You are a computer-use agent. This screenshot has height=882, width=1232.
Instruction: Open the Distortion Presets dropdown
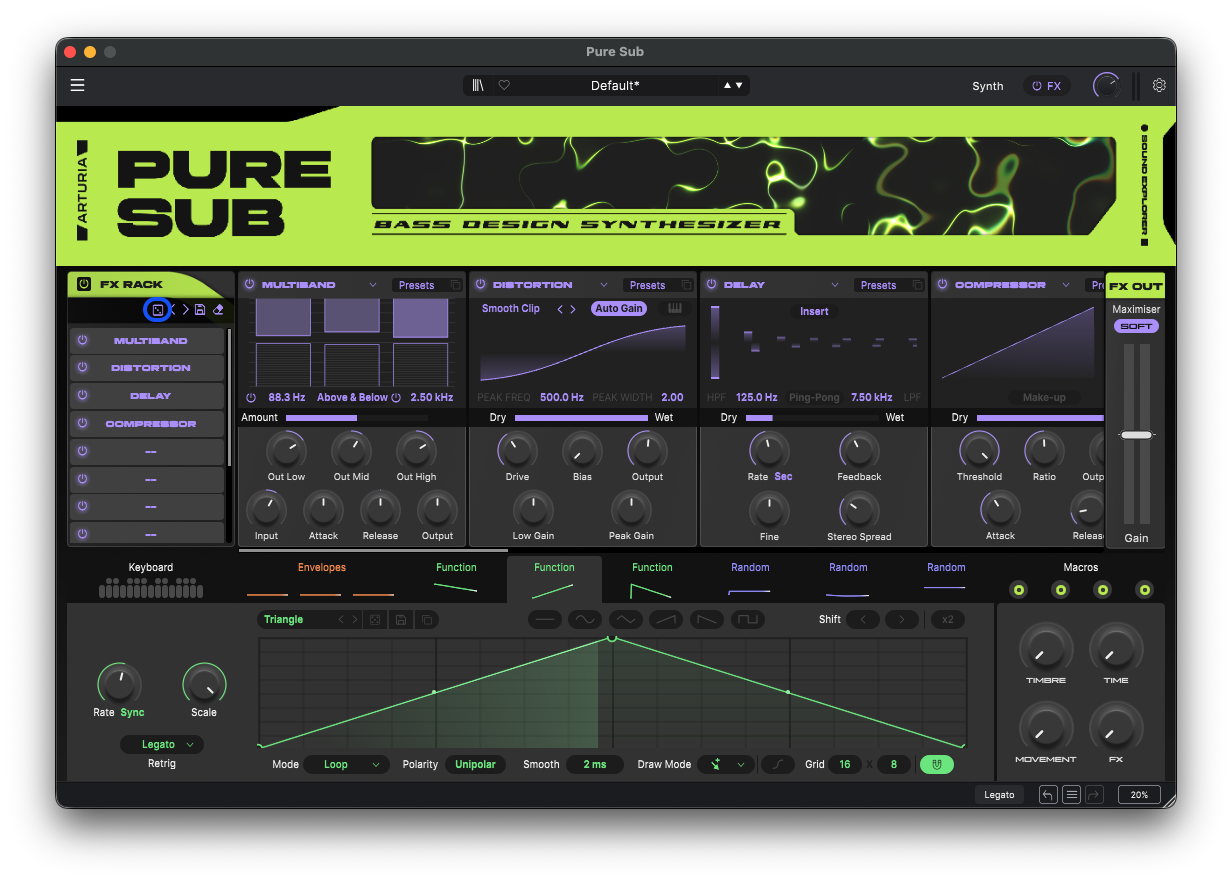(x=648, y=285)
